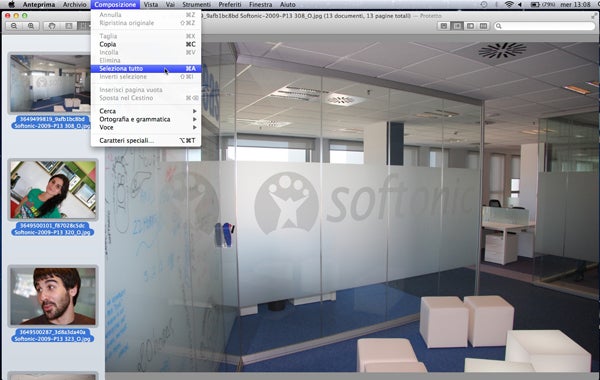The width and height of the screenshot is (600, 380).
Task: Open the Time Machine status icon
Action: coord(484,5)
